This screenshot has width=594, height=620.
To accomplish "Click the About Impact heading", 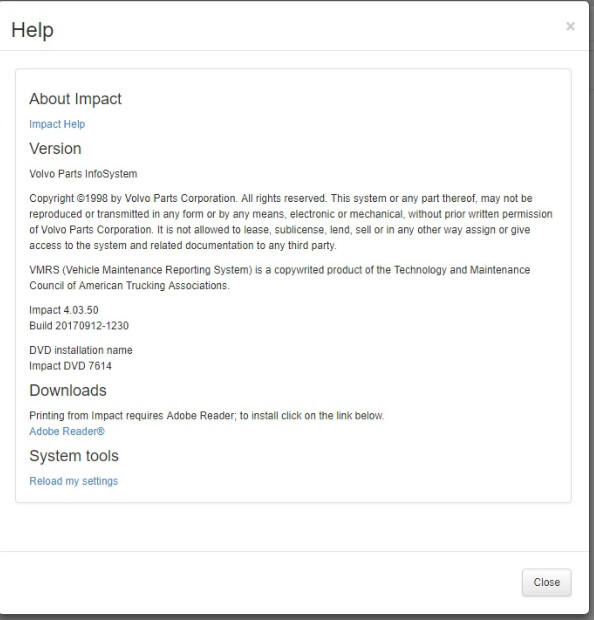I will click(75, 99).
